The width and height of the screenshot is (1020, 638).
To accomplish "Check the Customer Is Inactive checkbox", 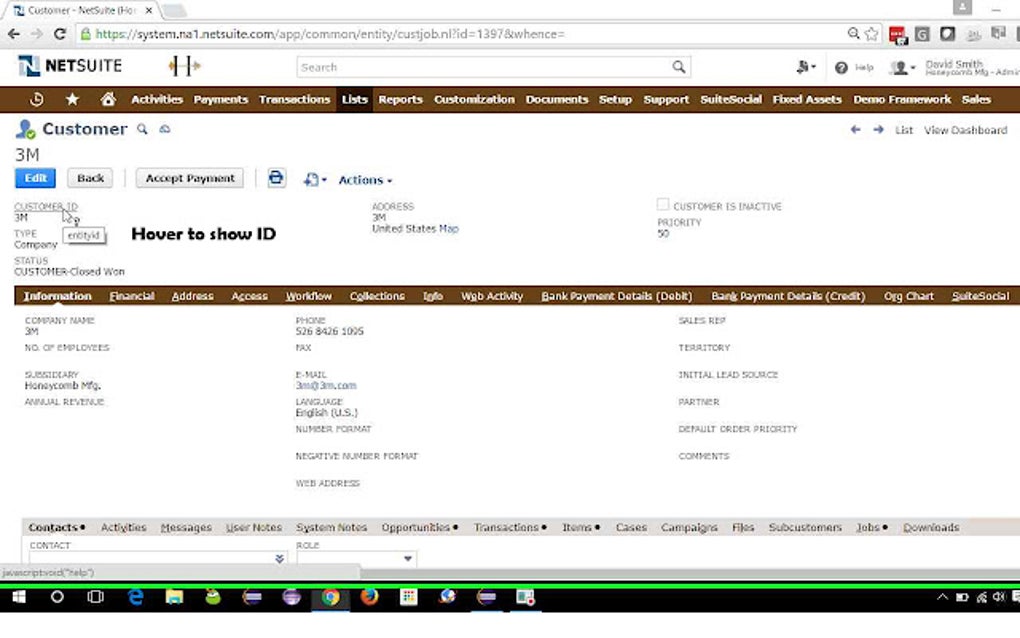I will pos(663,203).
